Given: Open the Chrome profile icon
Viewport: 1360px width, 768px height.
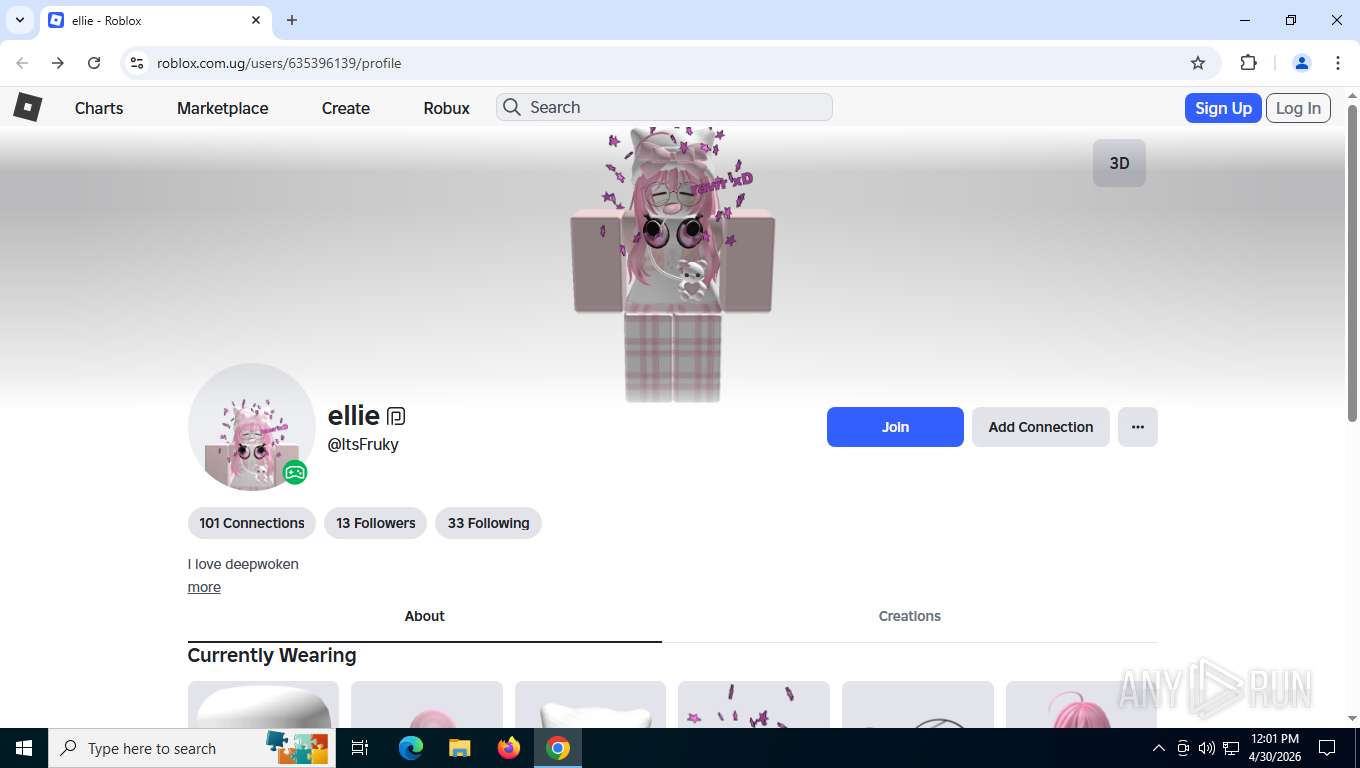Looking at the screenshot, I should pyautogui.click(x=1302, y=63).
